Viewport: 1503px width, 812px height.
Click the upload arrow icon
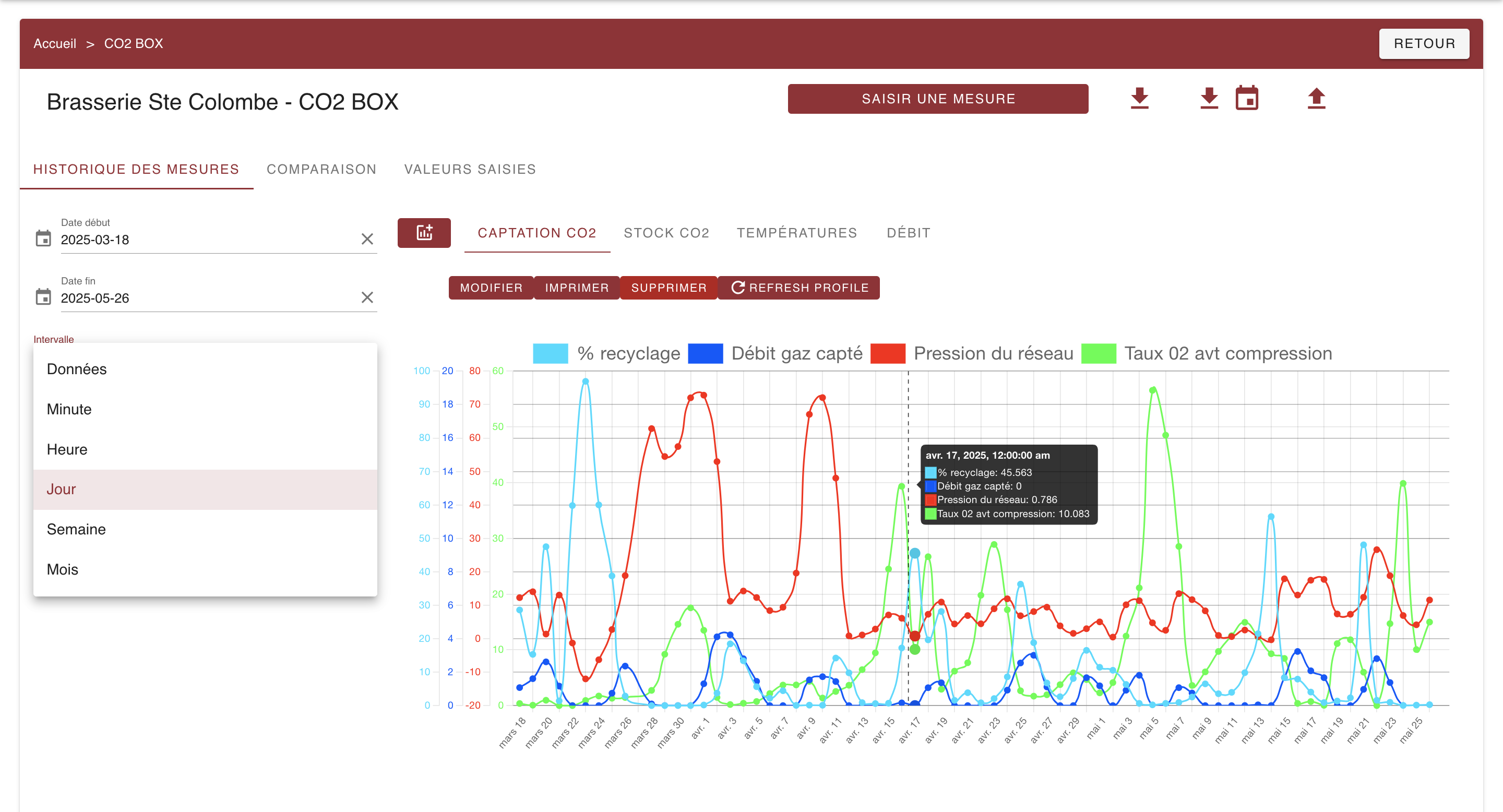1316,98
